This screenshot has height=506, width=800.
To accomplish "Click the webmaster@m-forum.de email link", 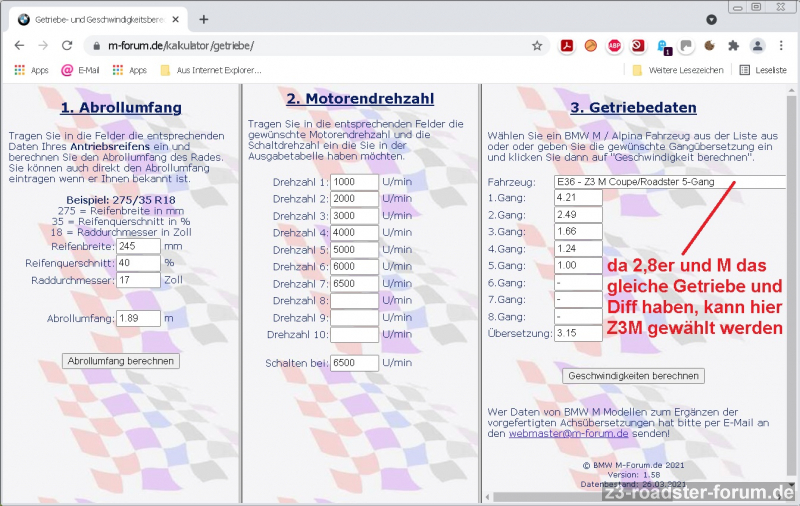I will [568, 433].
